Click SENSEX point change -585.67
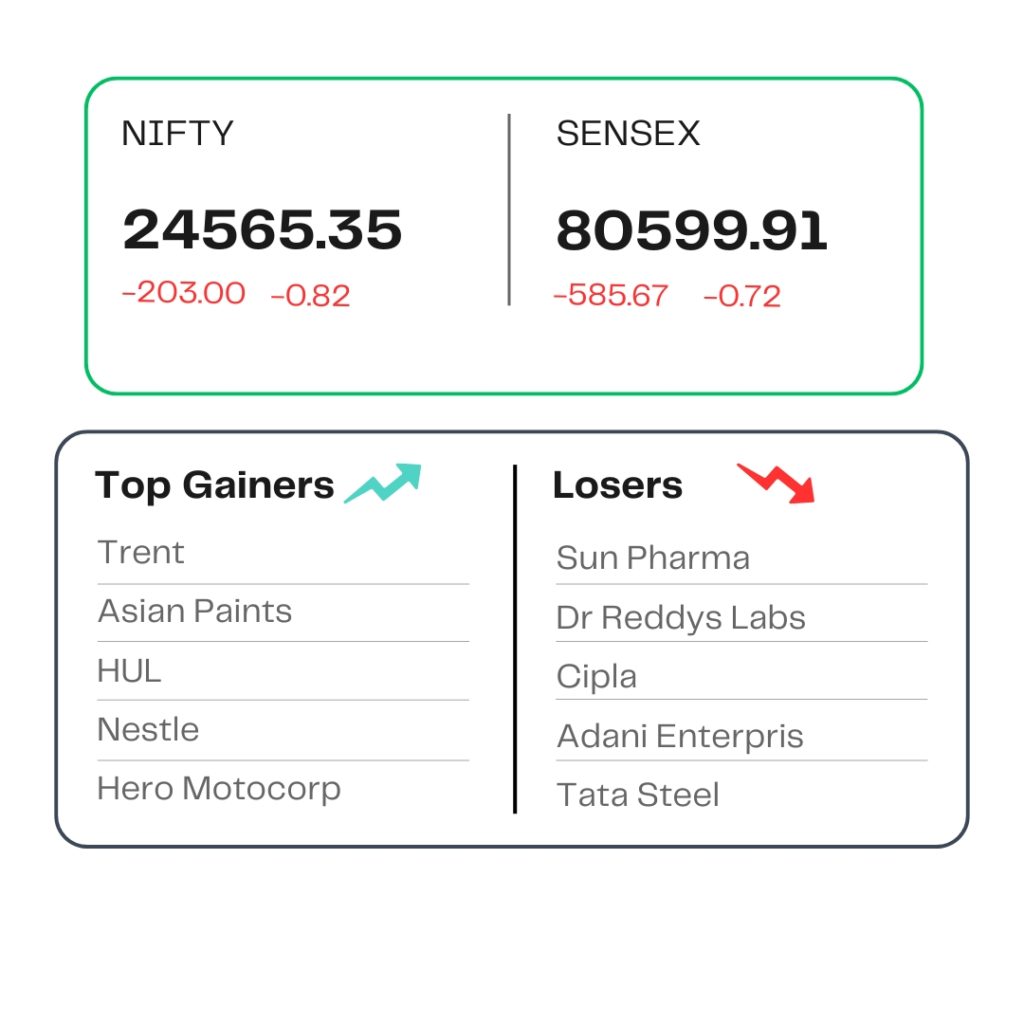This screenshot has height=1024, width=1024. tap(611, 295)
